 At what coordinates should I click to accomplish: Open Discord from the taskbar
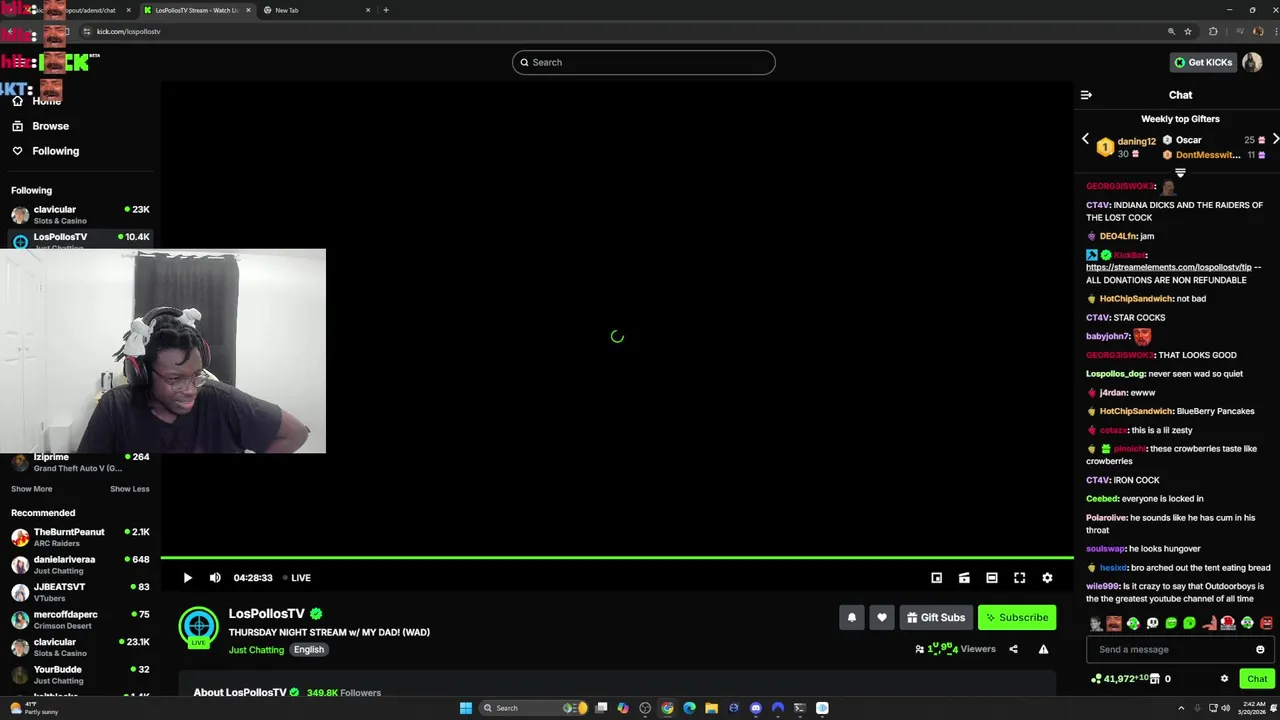756,708
